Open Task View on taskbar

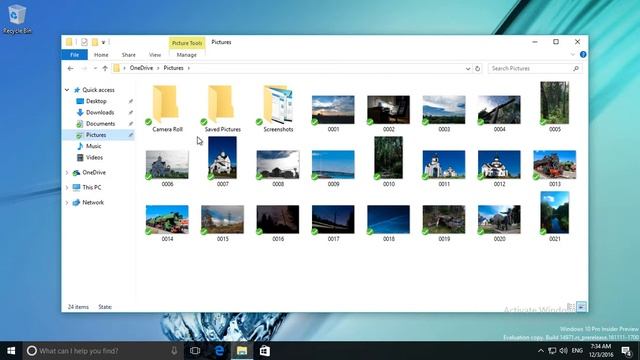[195, 351]
